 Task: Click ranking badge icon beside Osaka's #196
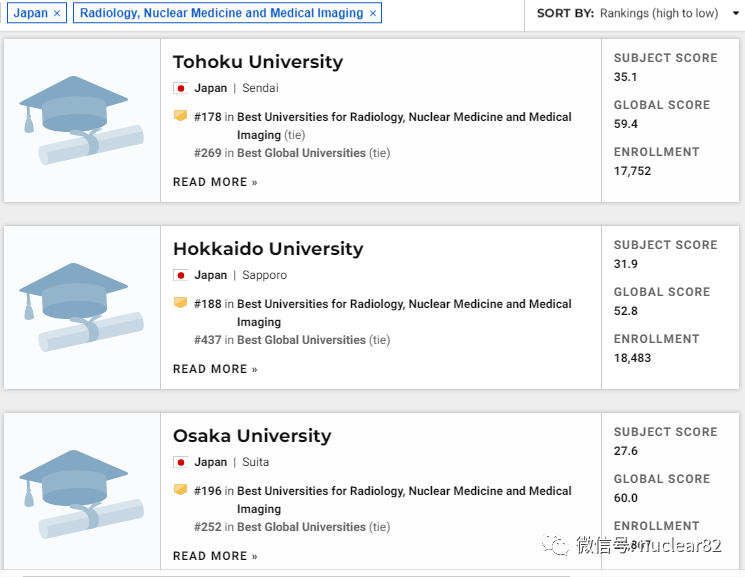click(x=180, y=490)
